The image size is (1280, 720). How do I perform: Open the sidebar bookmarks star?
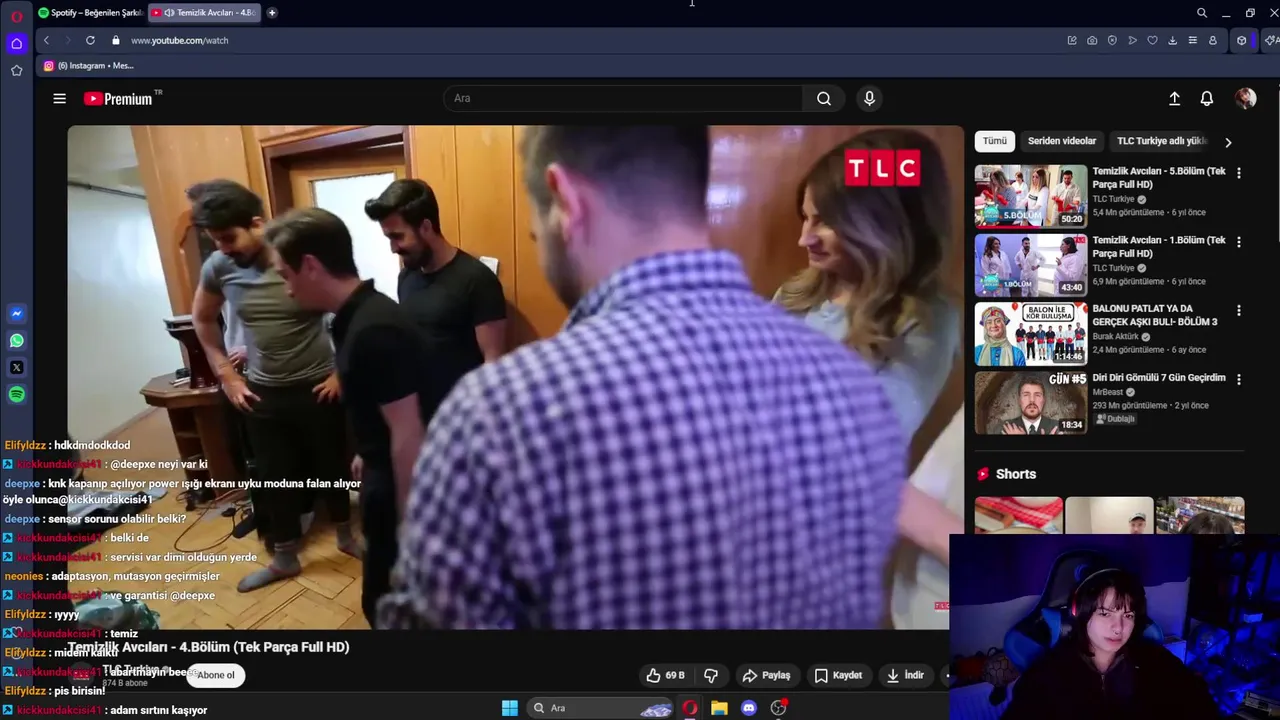click(16, 70)
